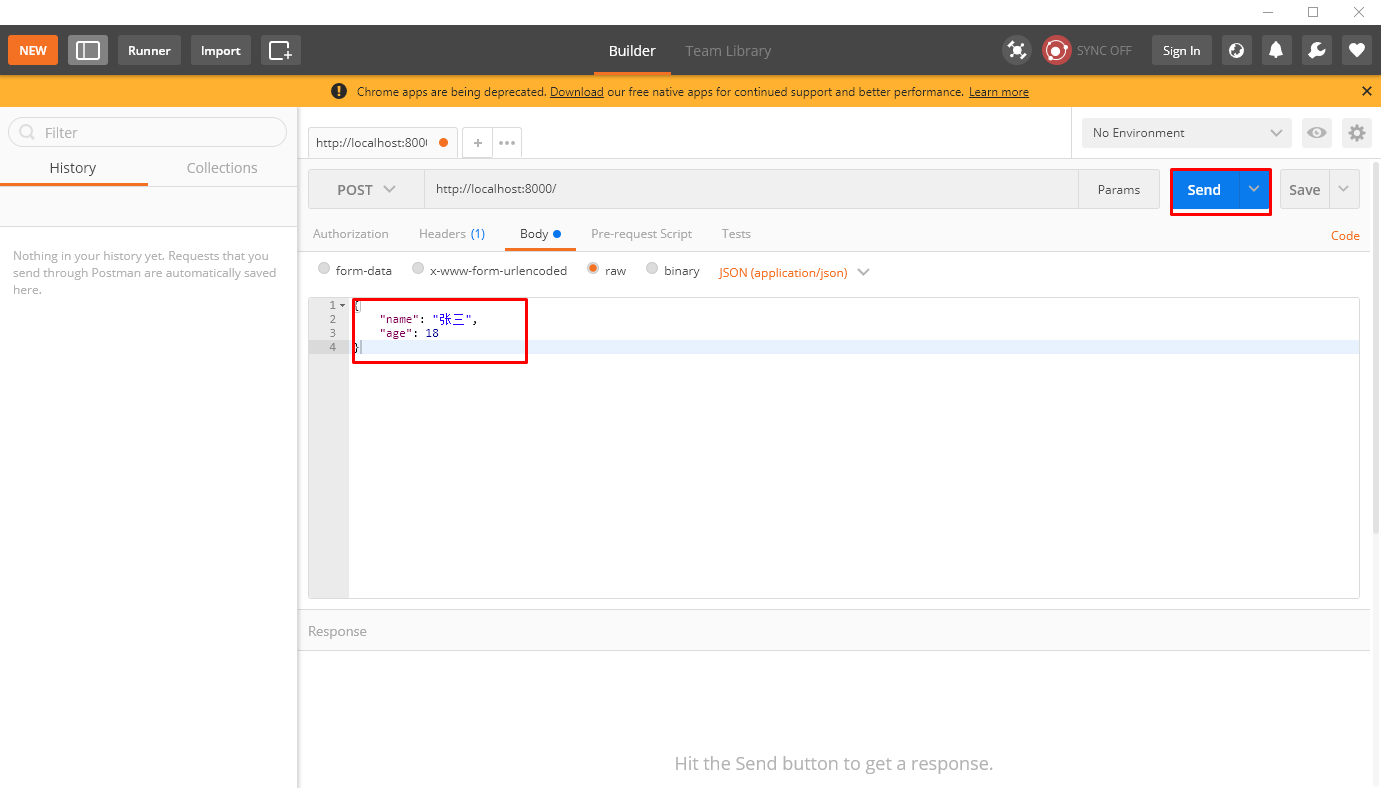Click the warning exclamation icon
Viewport: 1381px width, 788px height.
pos(339,91)
